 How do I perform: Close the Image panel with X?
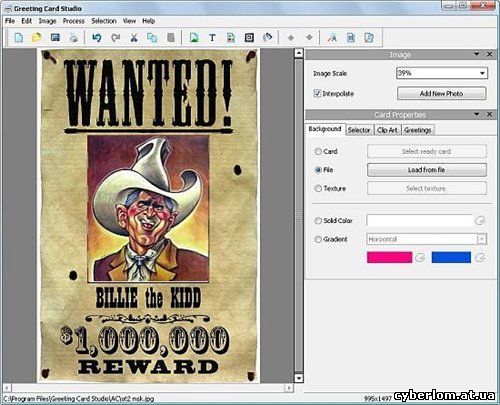tap(489, 54)
